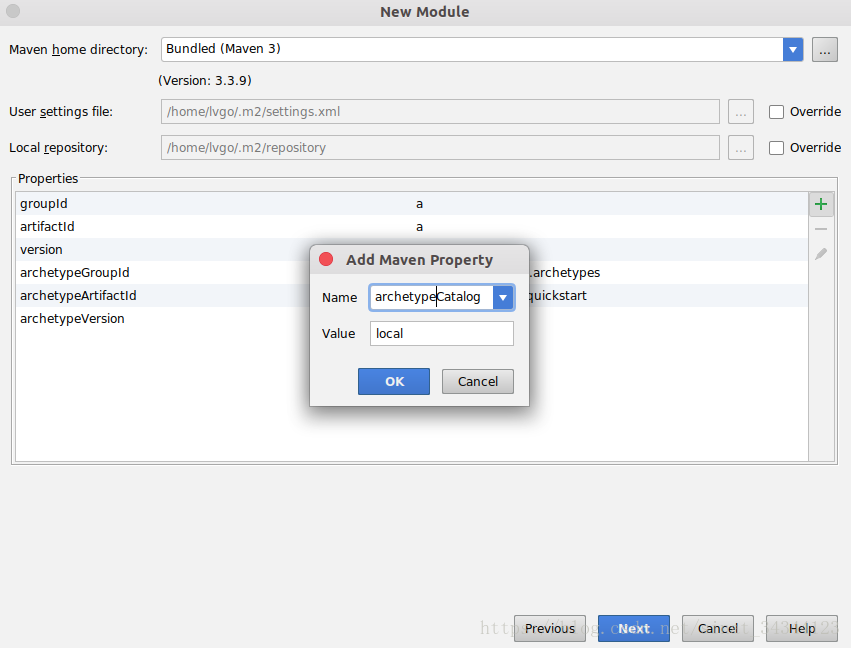Go to the Next wizard step
The image size is (851, 648).
coord(634,628)
